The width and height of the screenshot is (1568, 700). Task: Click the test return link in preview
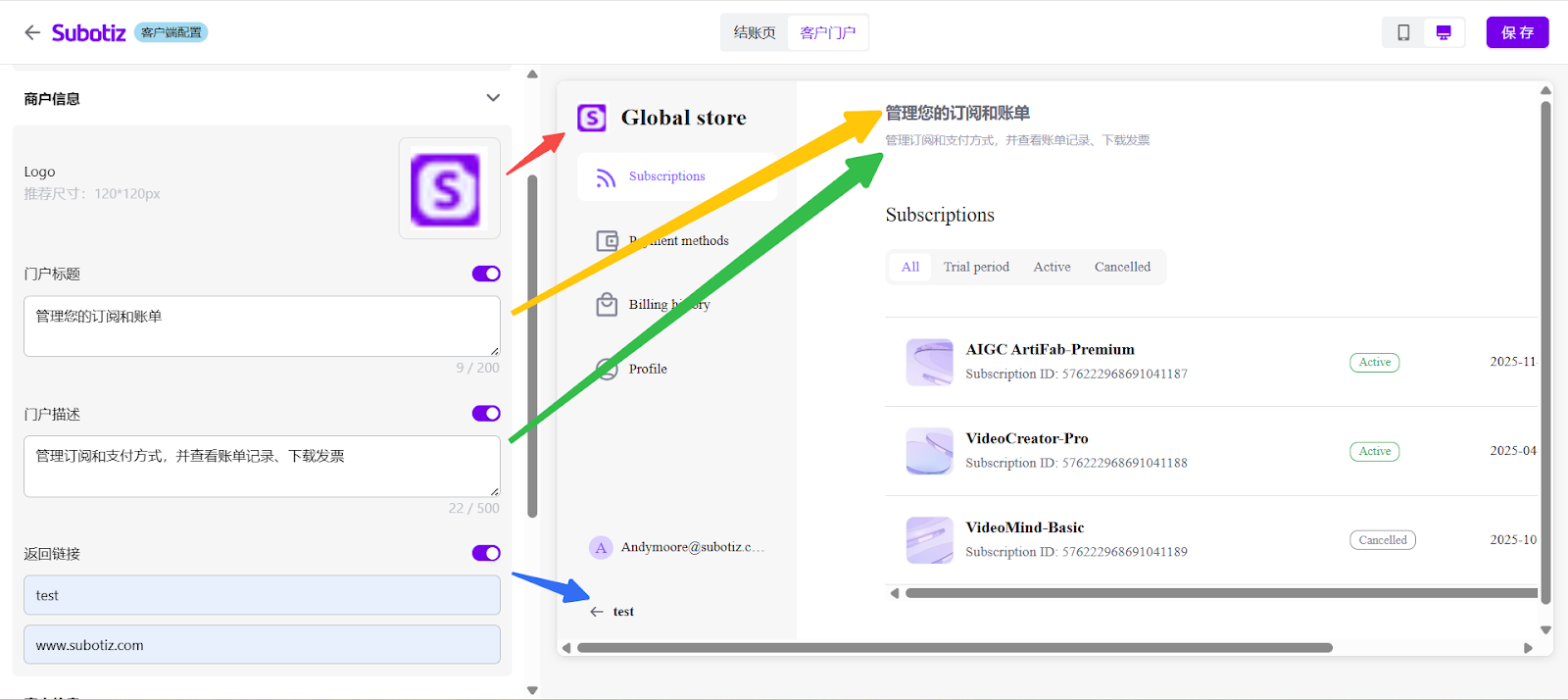622,612
